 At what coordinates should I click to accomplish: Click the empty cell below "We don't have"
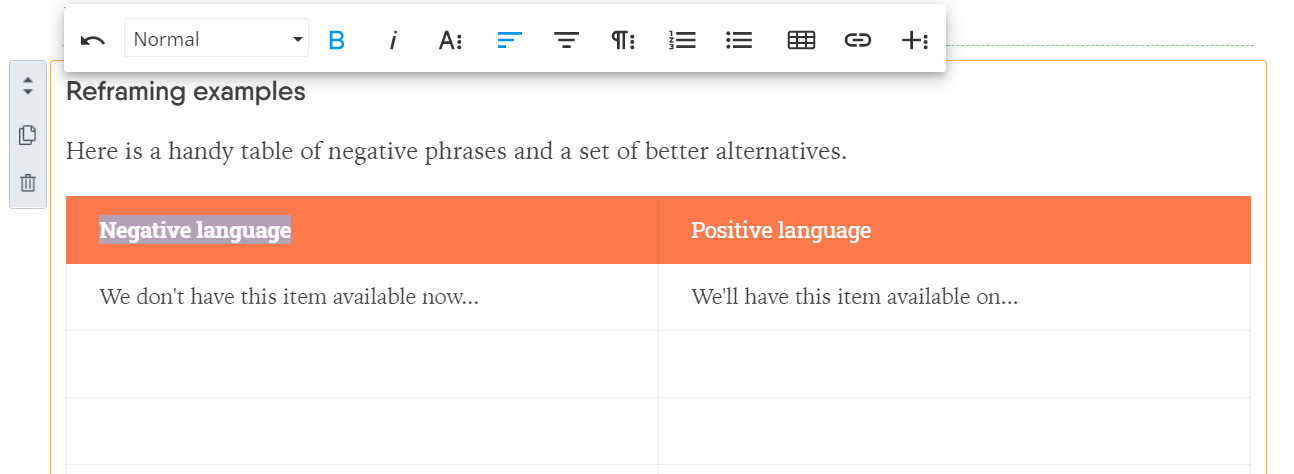pos(362,364)
